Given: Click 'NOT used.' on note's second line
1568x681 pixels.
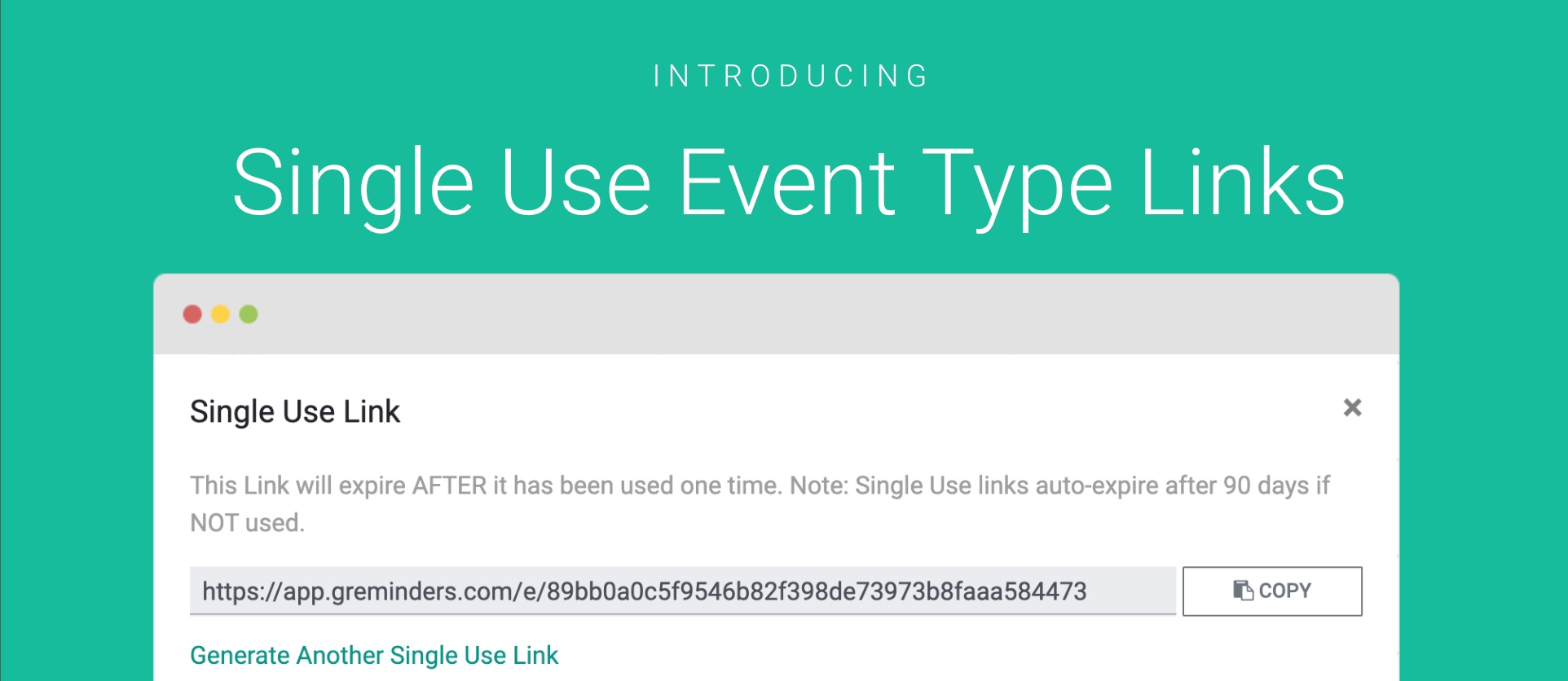Looking at the screenshot, I should (x=247, y=523).
